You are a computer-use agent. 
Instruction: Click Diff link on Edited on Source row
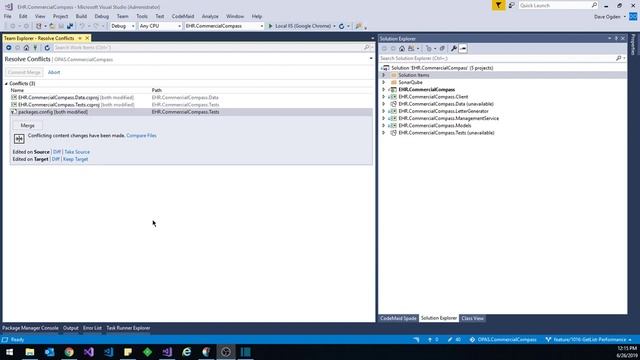click(x=57, y=152)
